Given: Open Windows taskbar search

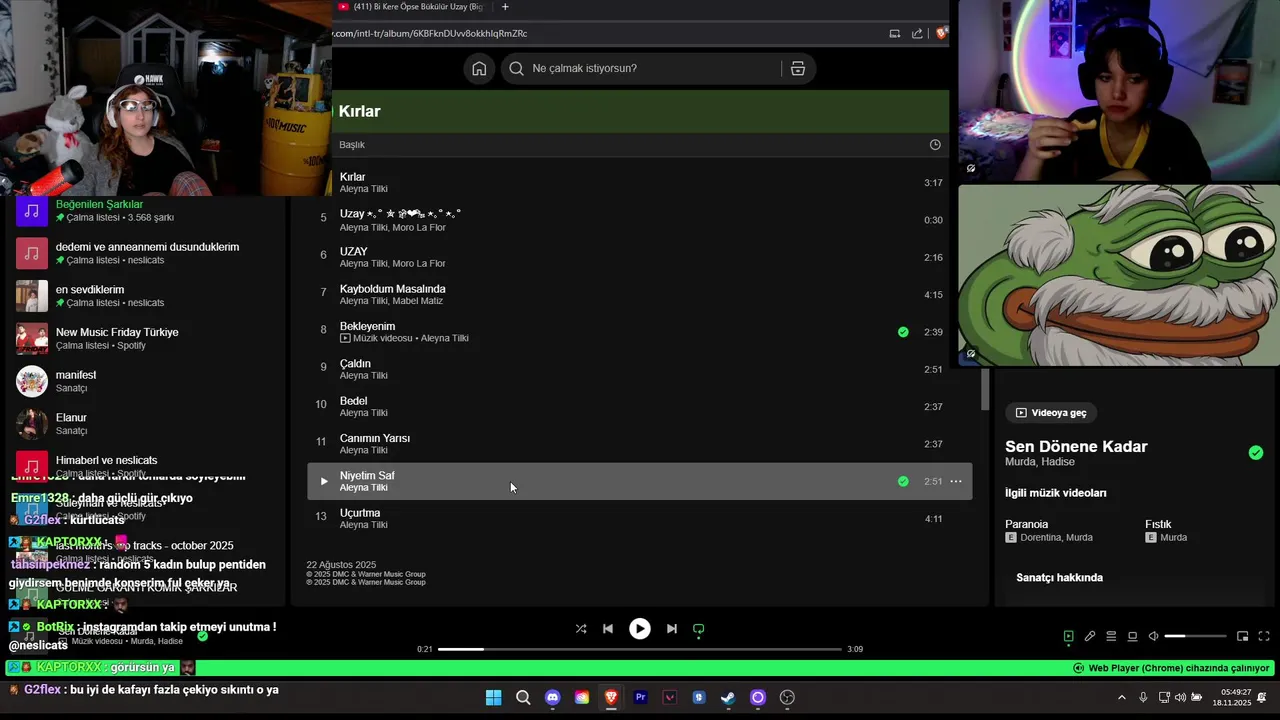Looking at the screenshot, I should click(x=523, y=698).
